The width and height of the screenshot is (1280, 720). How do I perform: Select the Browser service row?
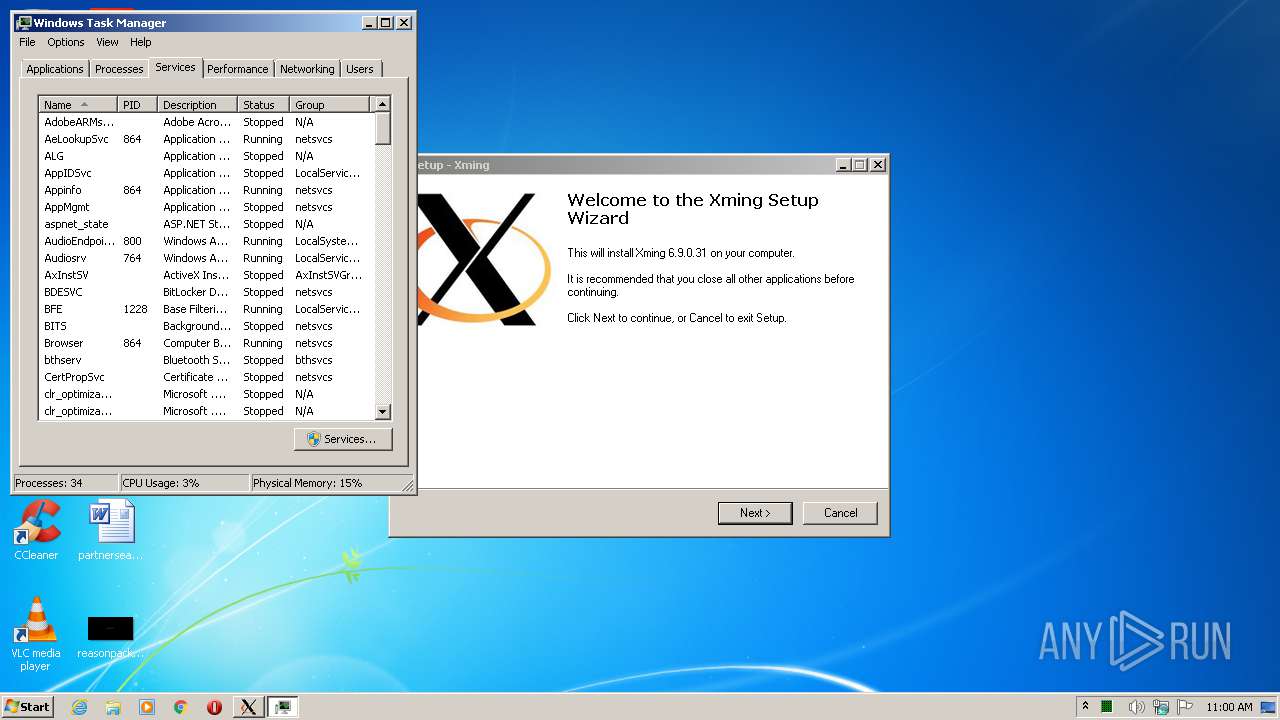(206, 343)
